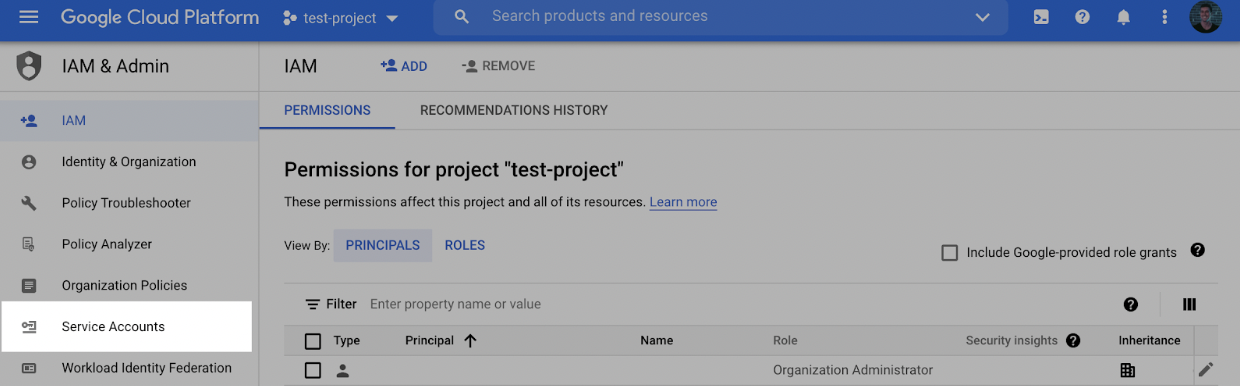
Task: Click the column display options icon
Action: 1189,305
